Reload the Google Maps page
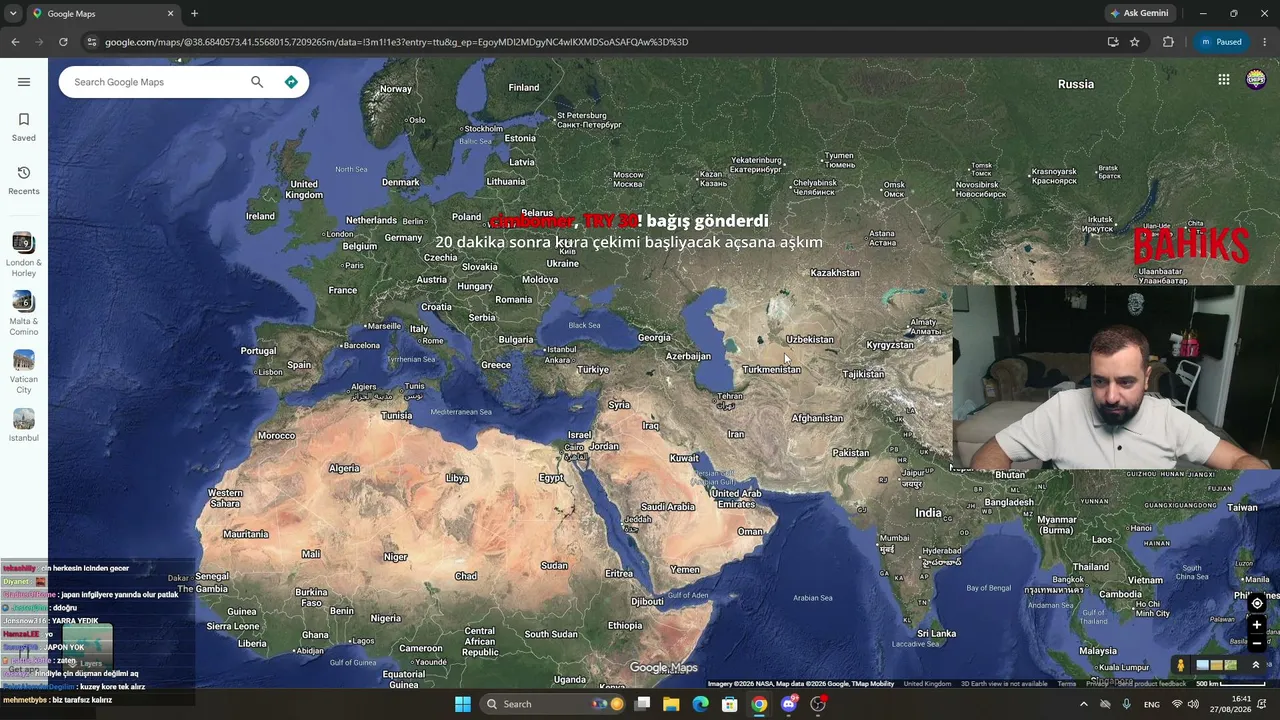Viewport: 1280px width, 720px height. click(63, 42)
